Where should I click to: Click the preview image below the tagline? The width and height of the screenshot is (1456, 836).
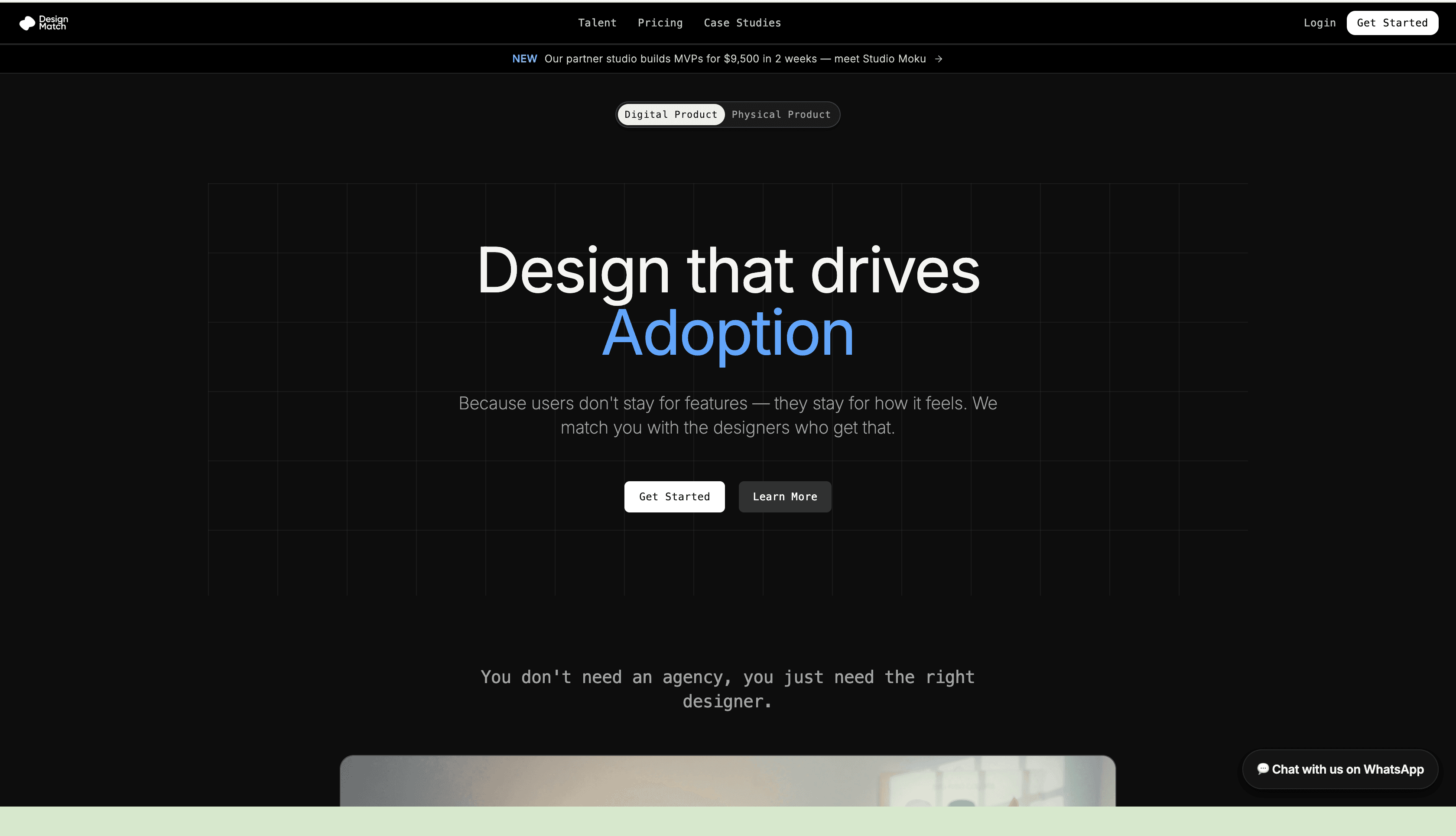pos(728,781)
